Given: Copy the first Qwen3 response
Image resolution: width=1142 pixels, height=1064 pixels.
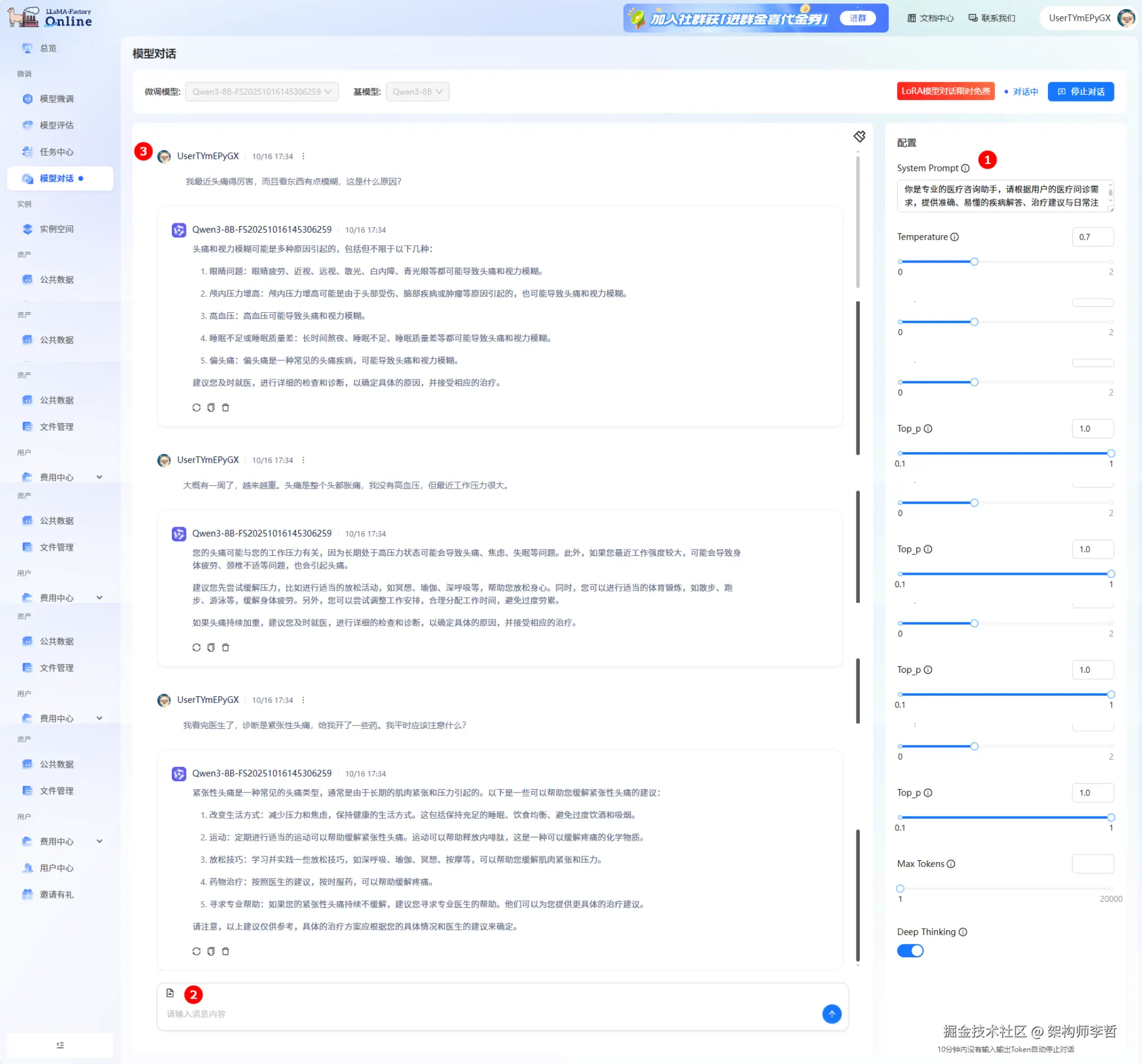Looking at the screenshot, I should click(211, 407).
